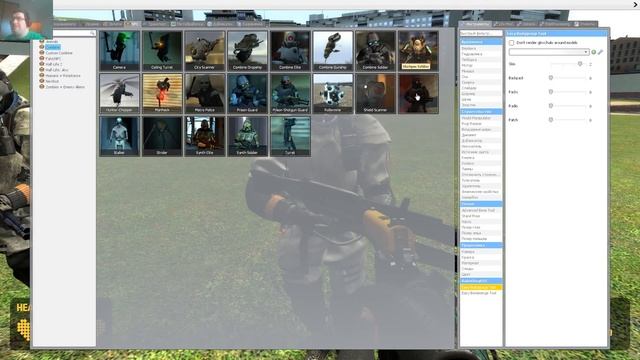Select Humans + Resistance in category tree
Image resolution: width=640 pixels, height=360 pixels.
63,76
